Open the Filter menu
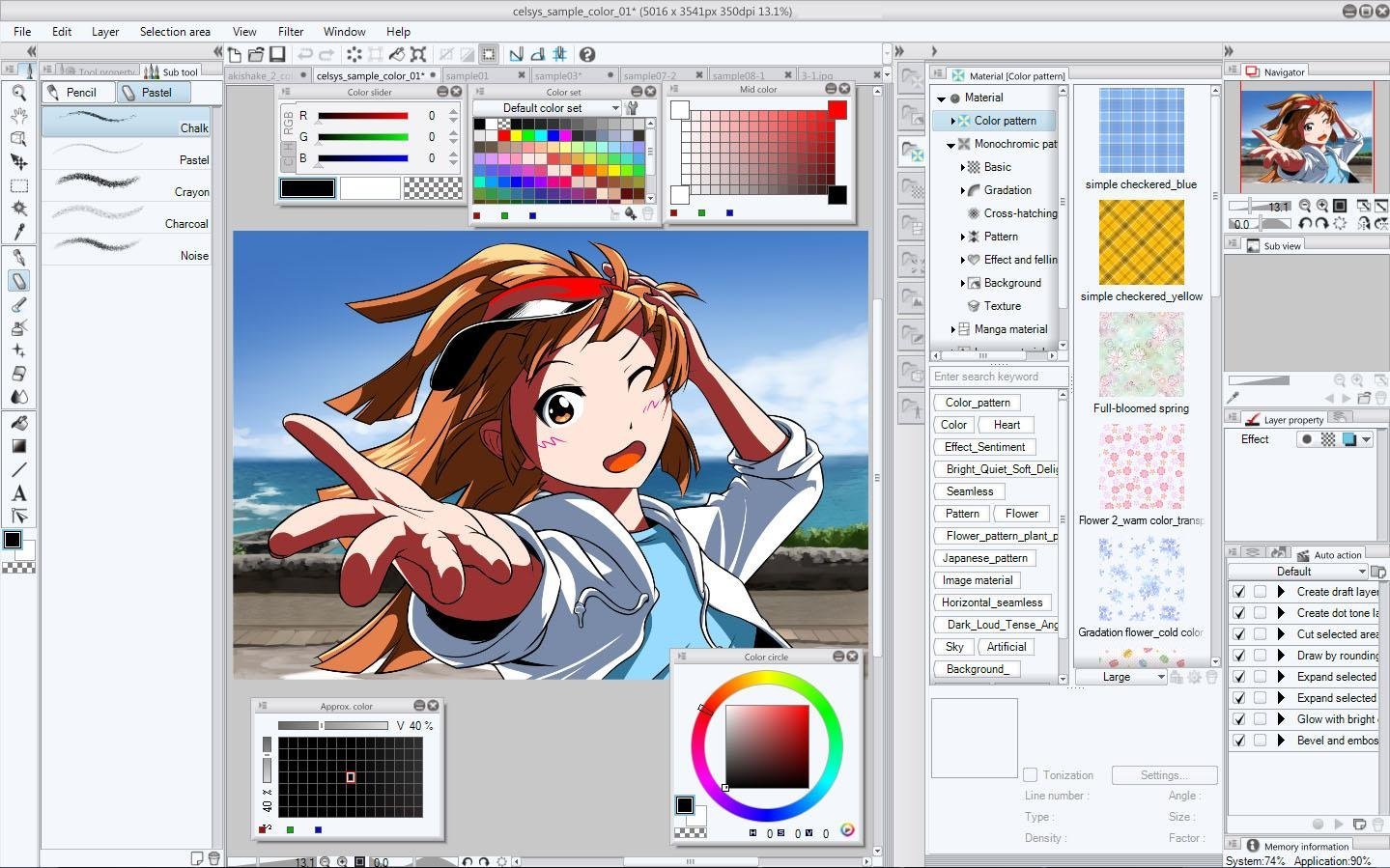 coord(291,31)
